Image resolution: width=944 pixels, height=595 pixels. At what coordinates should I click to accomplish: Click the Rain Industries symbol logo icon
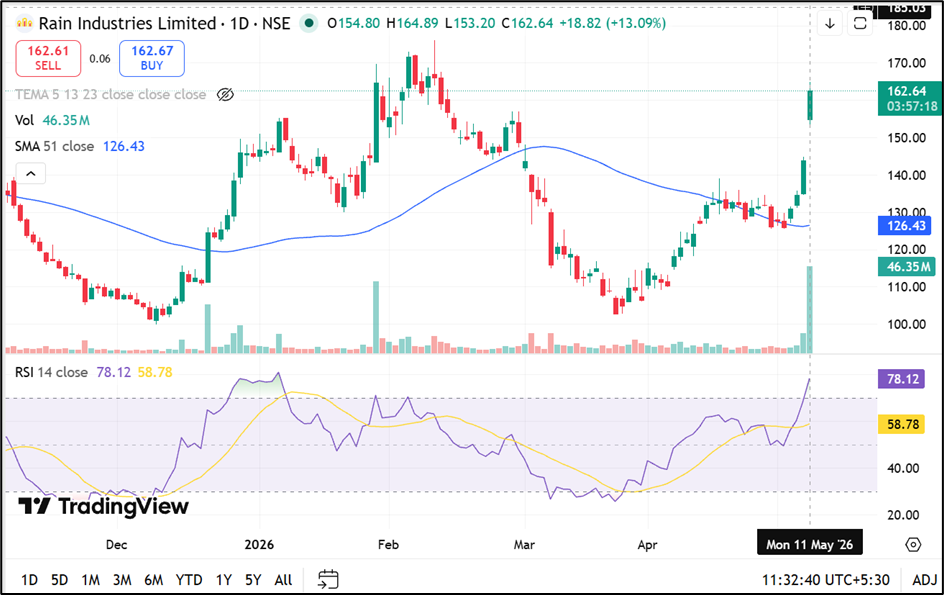coord(24,23)
